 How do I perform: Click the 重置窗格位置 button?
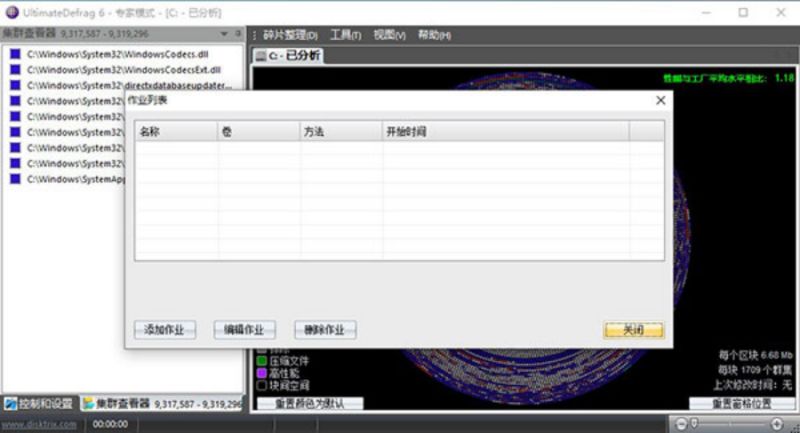coord(742,404)
